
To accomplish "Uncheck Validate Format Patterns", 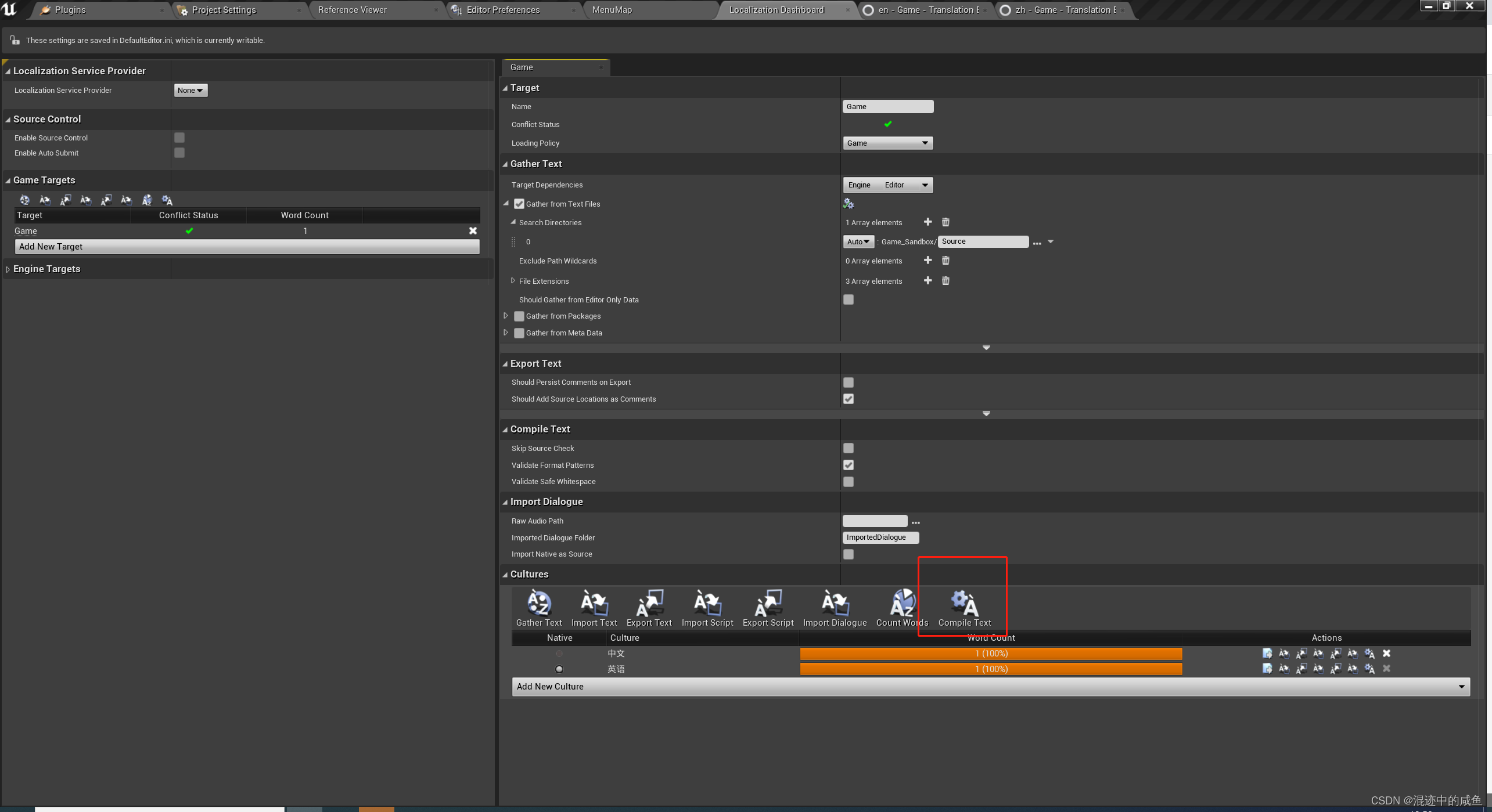I will [x=849, y=465].
